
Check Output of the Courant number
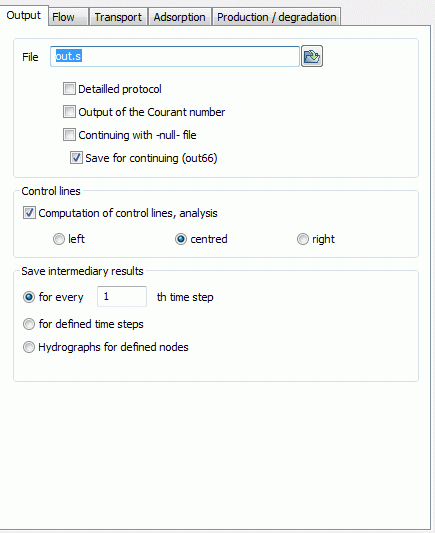pos(69,112)
